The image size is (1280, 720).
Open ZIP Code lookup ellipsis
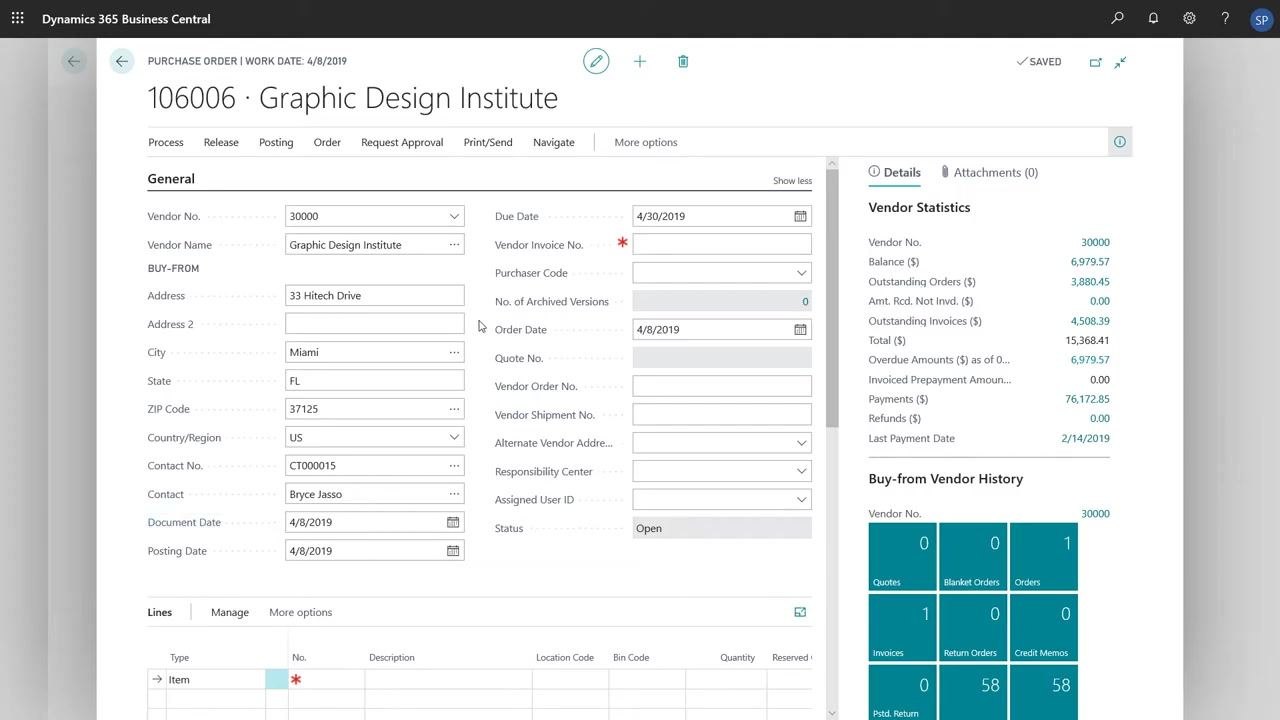pos(454,409)
